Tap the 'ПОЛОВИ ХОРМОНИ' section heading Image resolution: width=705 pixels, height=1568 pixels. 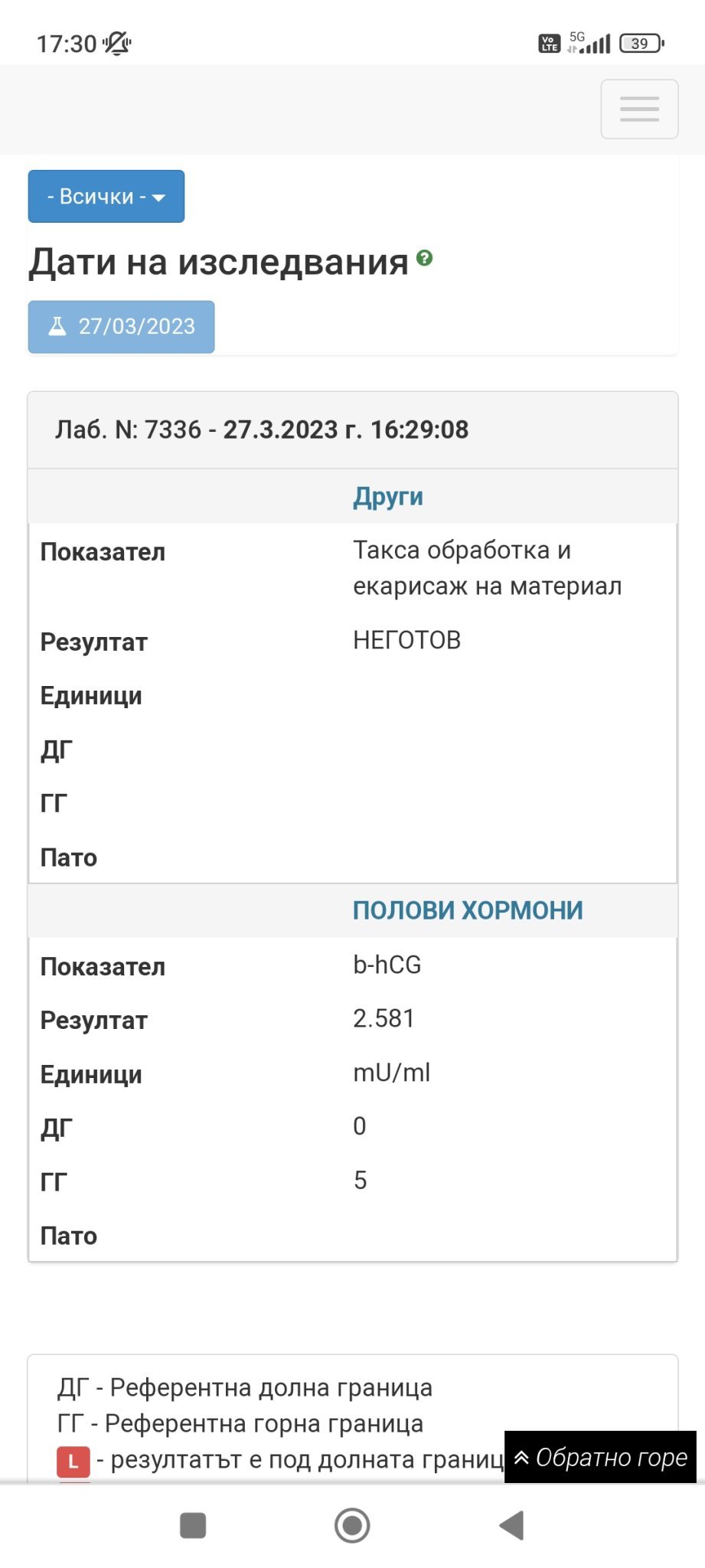click(468, 910)
